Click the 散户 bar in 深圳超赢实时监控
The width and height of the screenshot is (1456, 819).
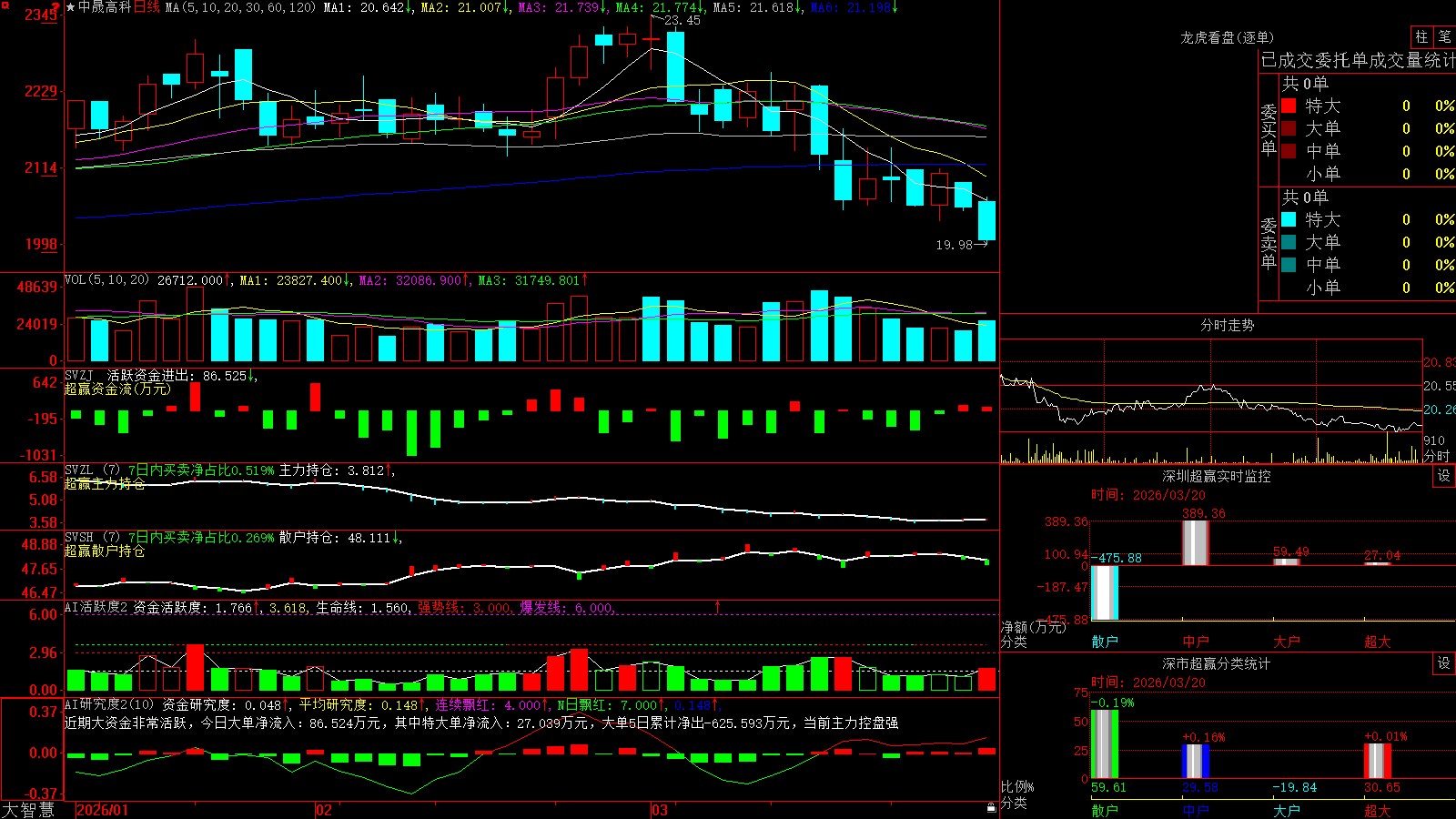pos(1104,592)
